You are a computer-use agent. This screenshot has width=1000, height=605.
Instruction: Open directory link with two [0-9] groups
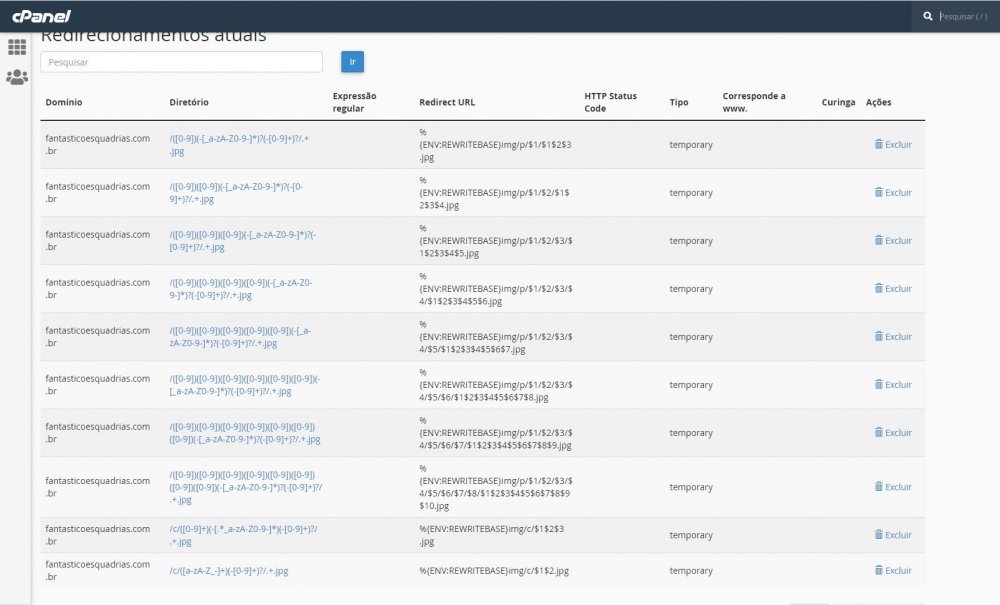coord(237,193)
